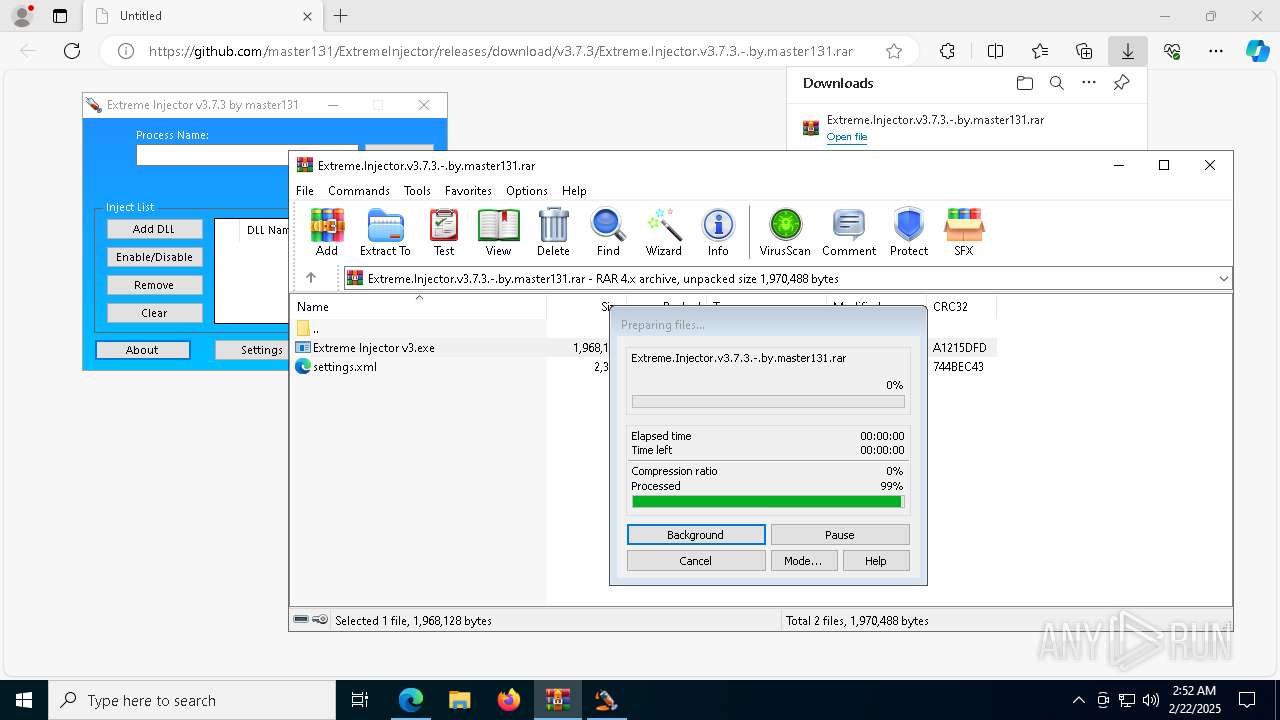Click the Find toolbar icon
Viewport: 1280px width, 720px height.
click(608, 232)
